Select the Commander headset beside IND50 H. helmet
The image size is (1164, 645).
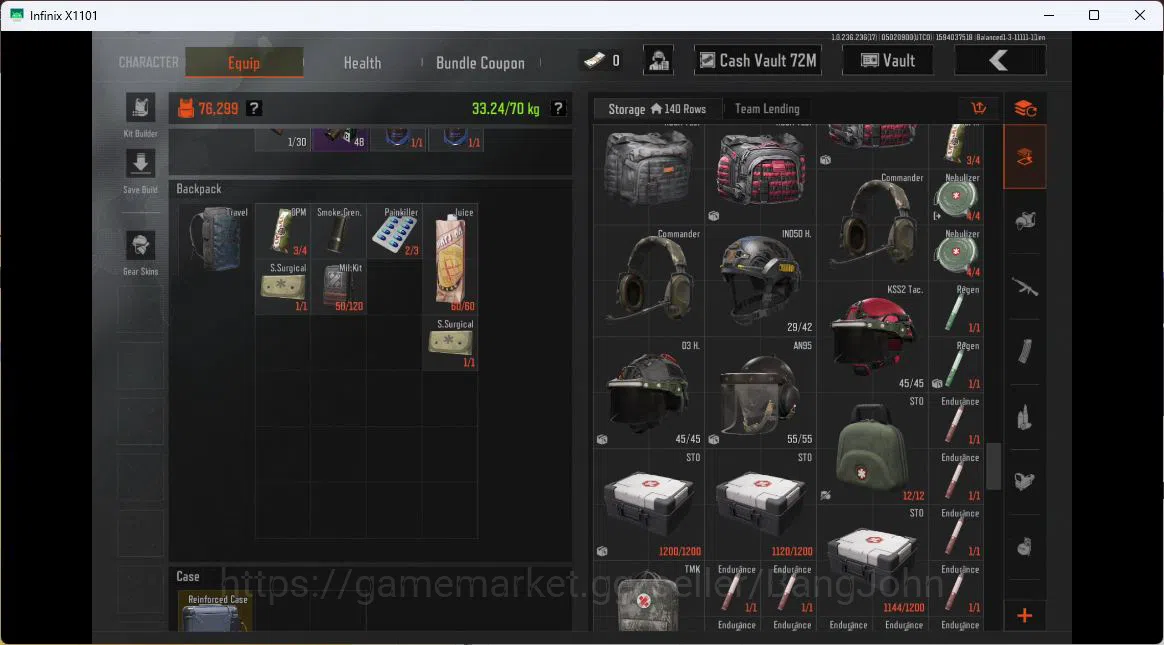pos(648,280)
